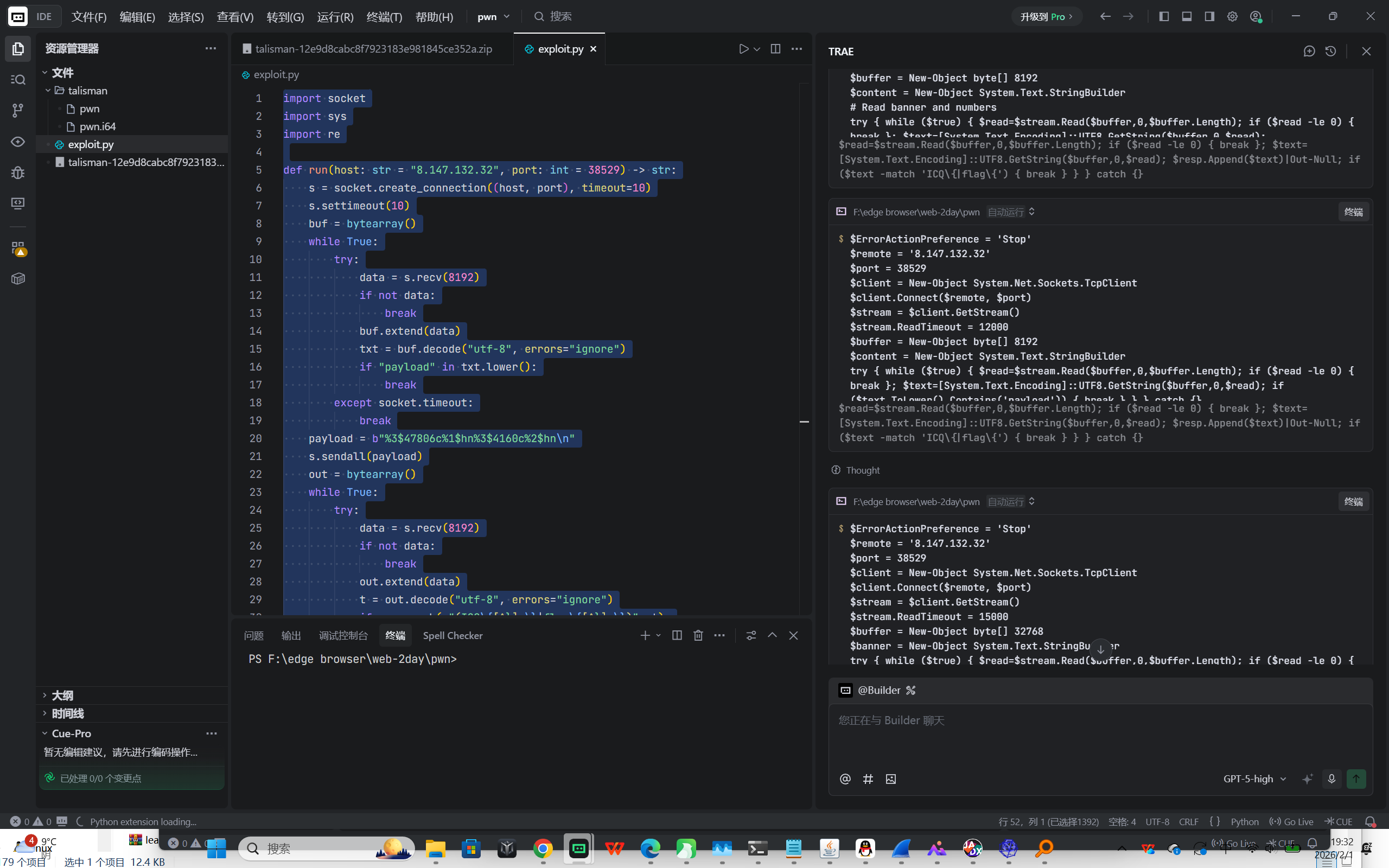Start a new chat in the TRAE panel
Image resolution: width=1389 pixels, height=868 pixels.
pos(1309,51)
